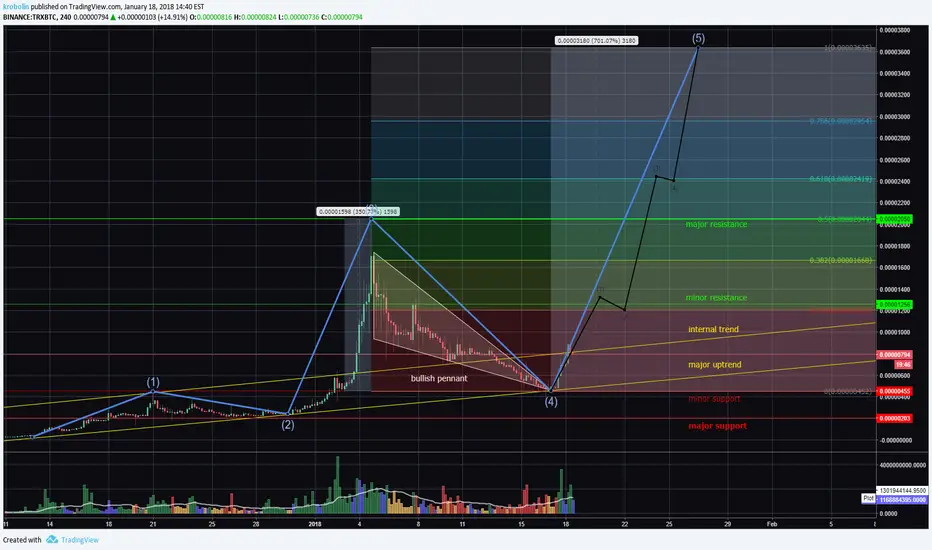
Task: Click the green 0.00001256 price tag
Action: tap(895, 304)
